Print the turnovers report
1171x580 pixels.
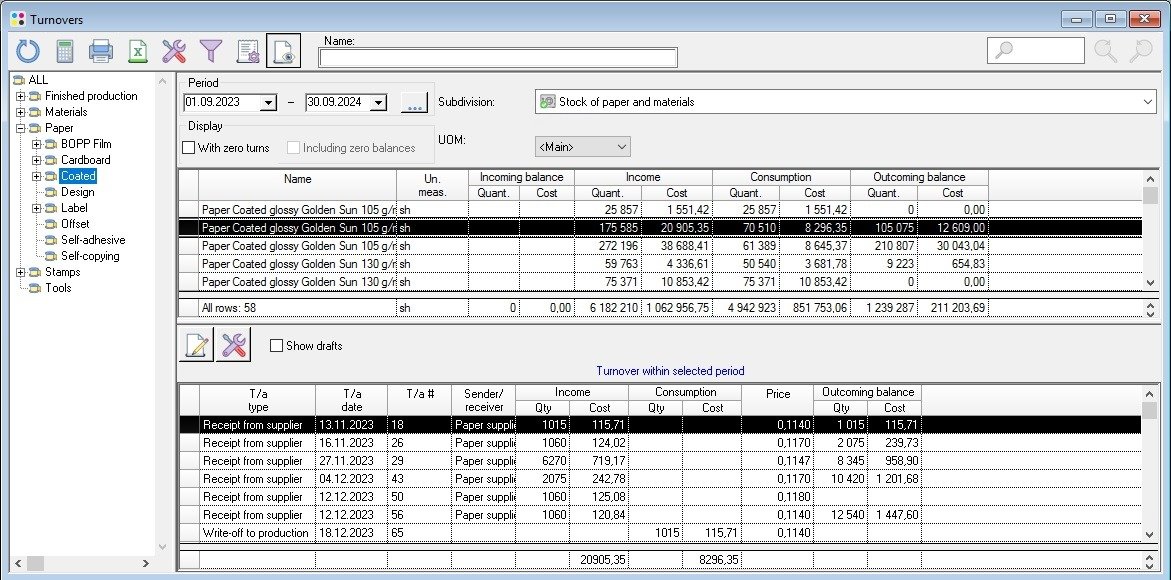pos(101,50)
